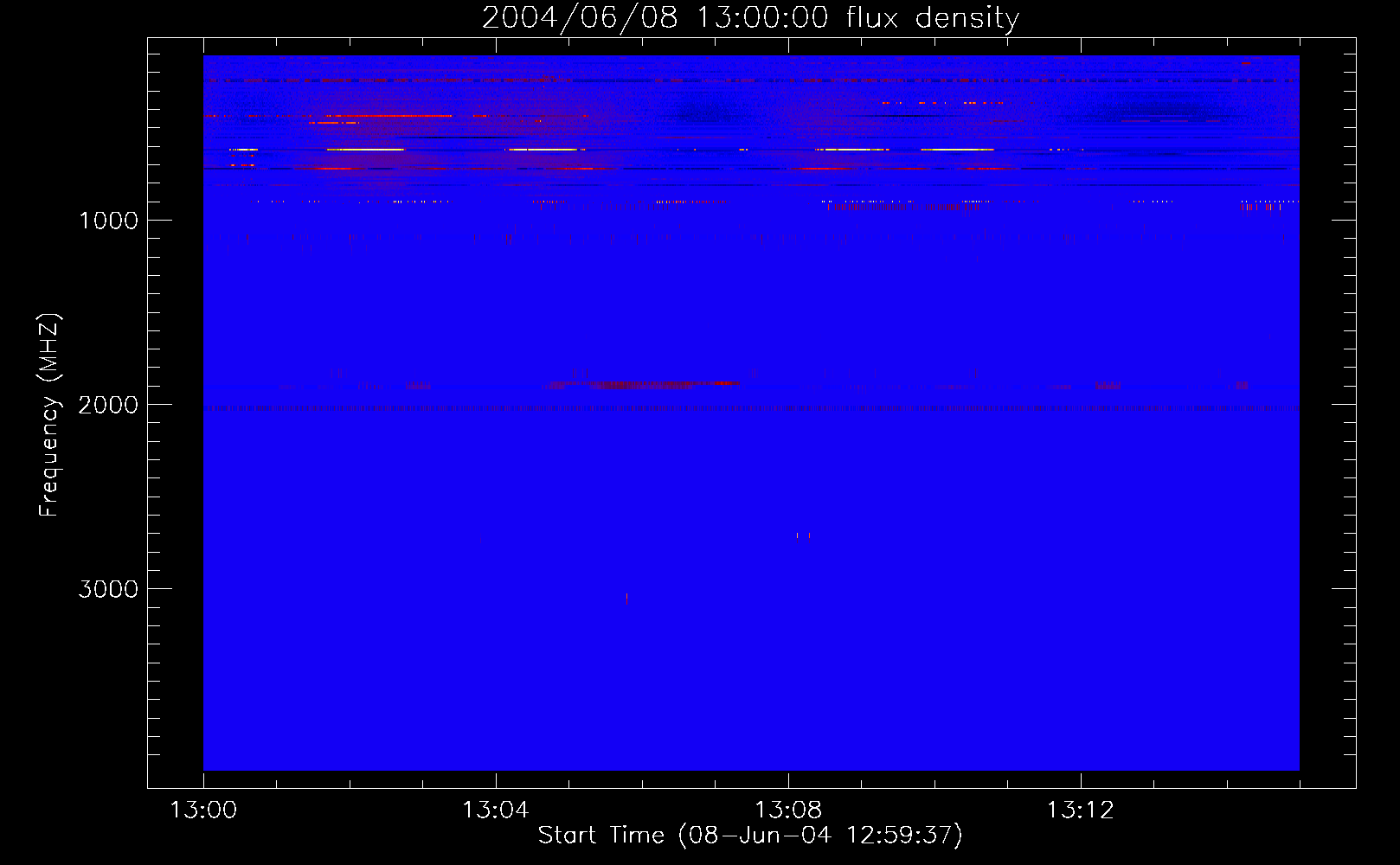Click the '13:04' time tick label

pyautogui.click(x=495, y=811)
